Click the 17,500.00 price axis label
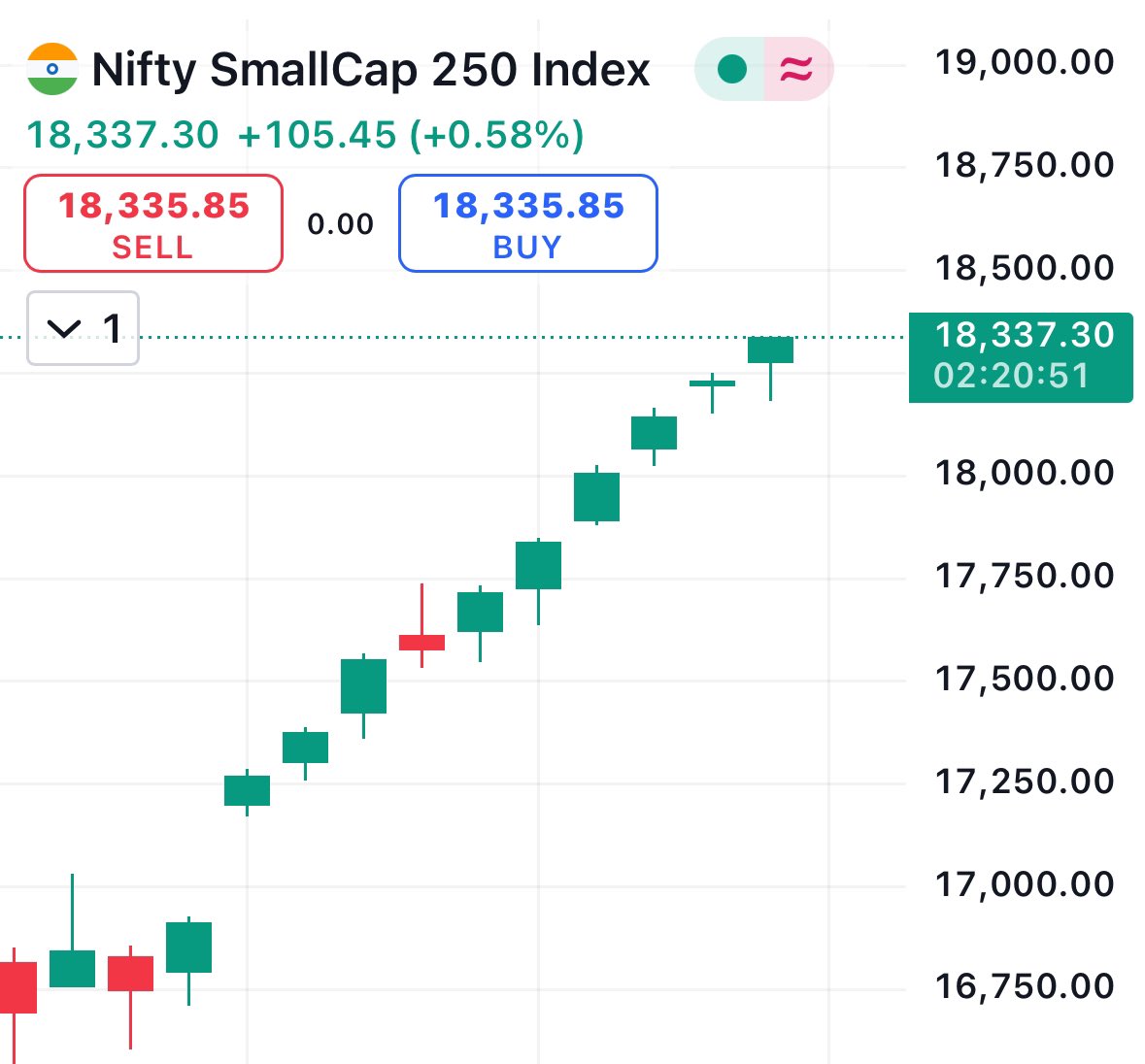 (1024, 679)
